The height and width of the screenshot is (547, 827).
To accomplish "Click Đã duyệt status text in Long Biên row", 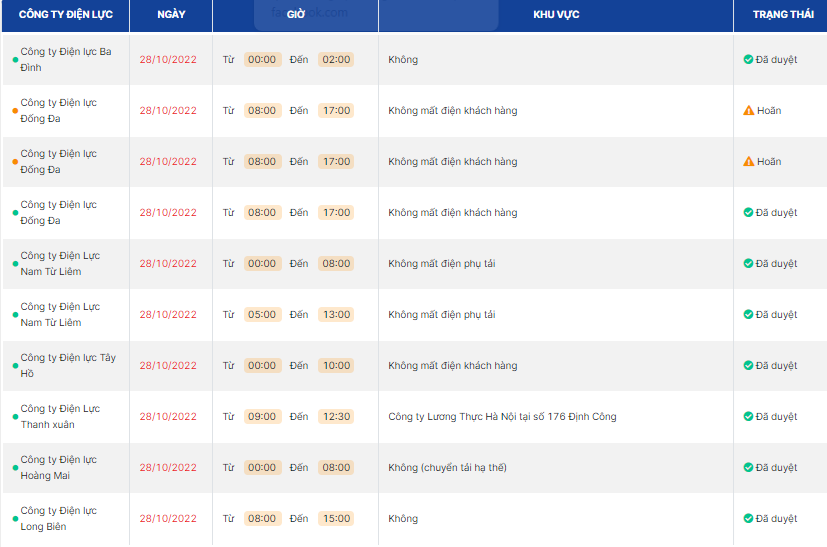I will pyautogui.click(x=776, y=518).
